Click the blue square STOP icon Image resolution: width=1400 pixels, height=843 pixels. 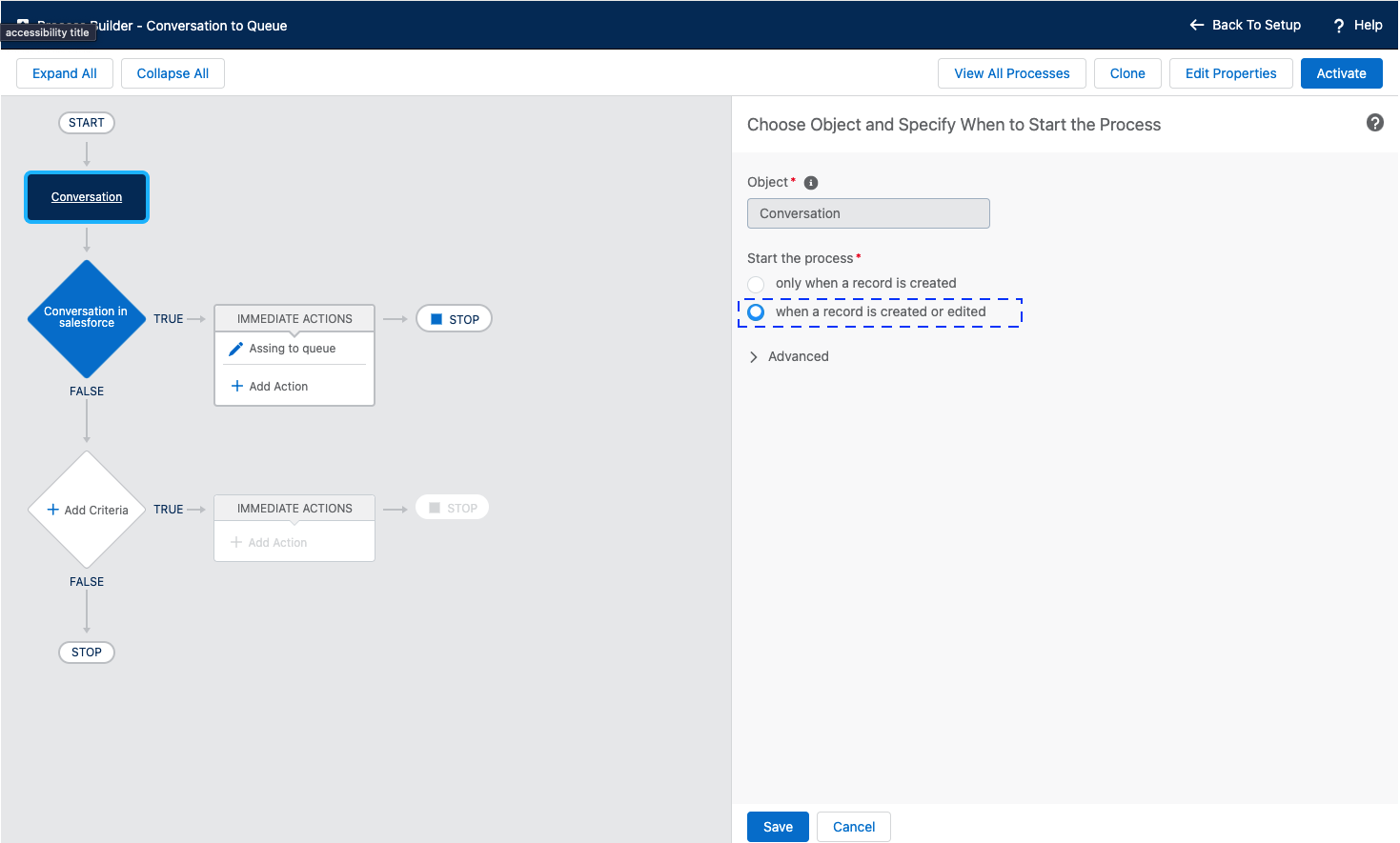point(436,319)
